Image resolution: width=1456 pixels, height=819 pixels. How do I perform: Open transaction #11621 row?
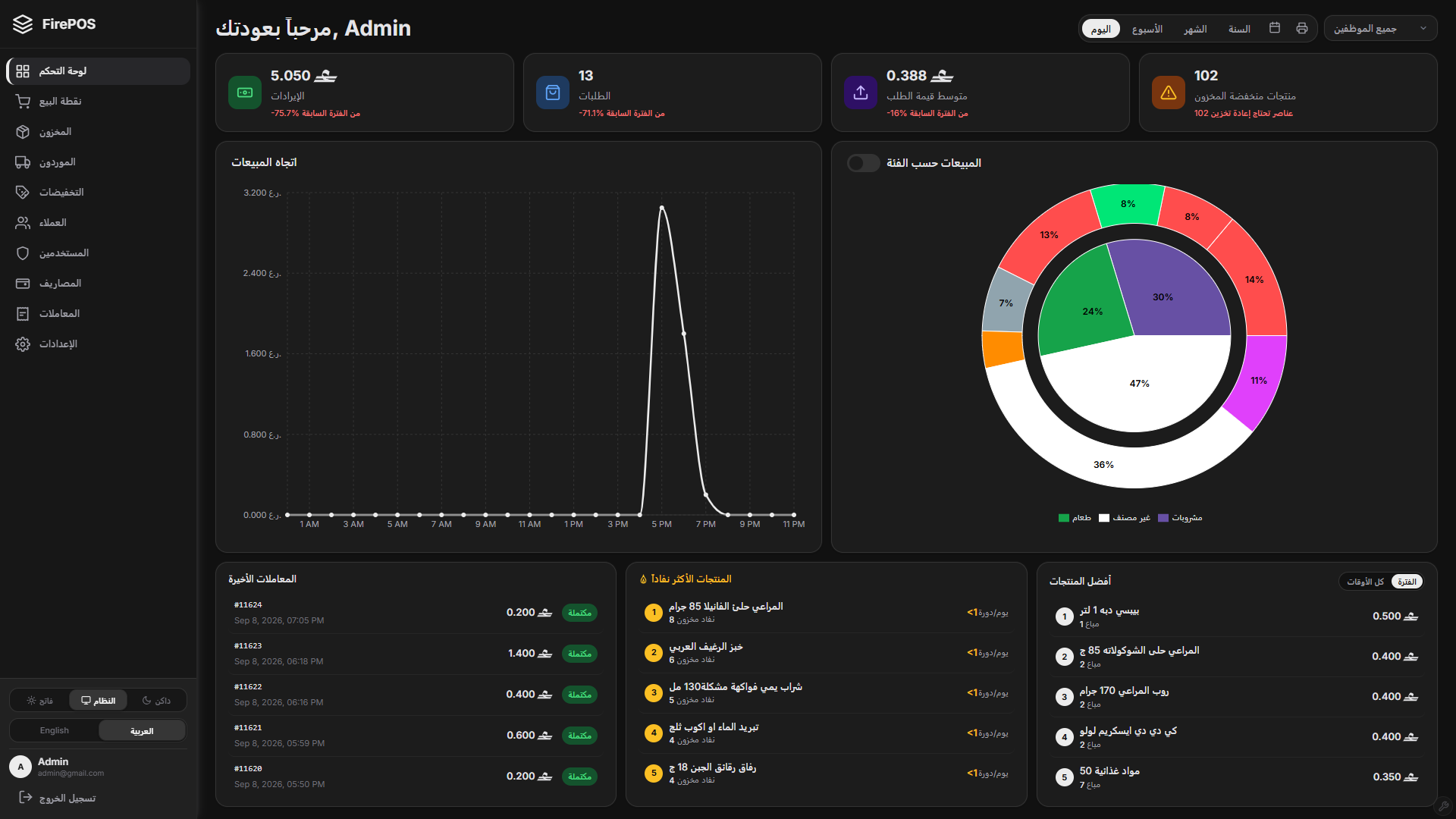click(416, 736)
